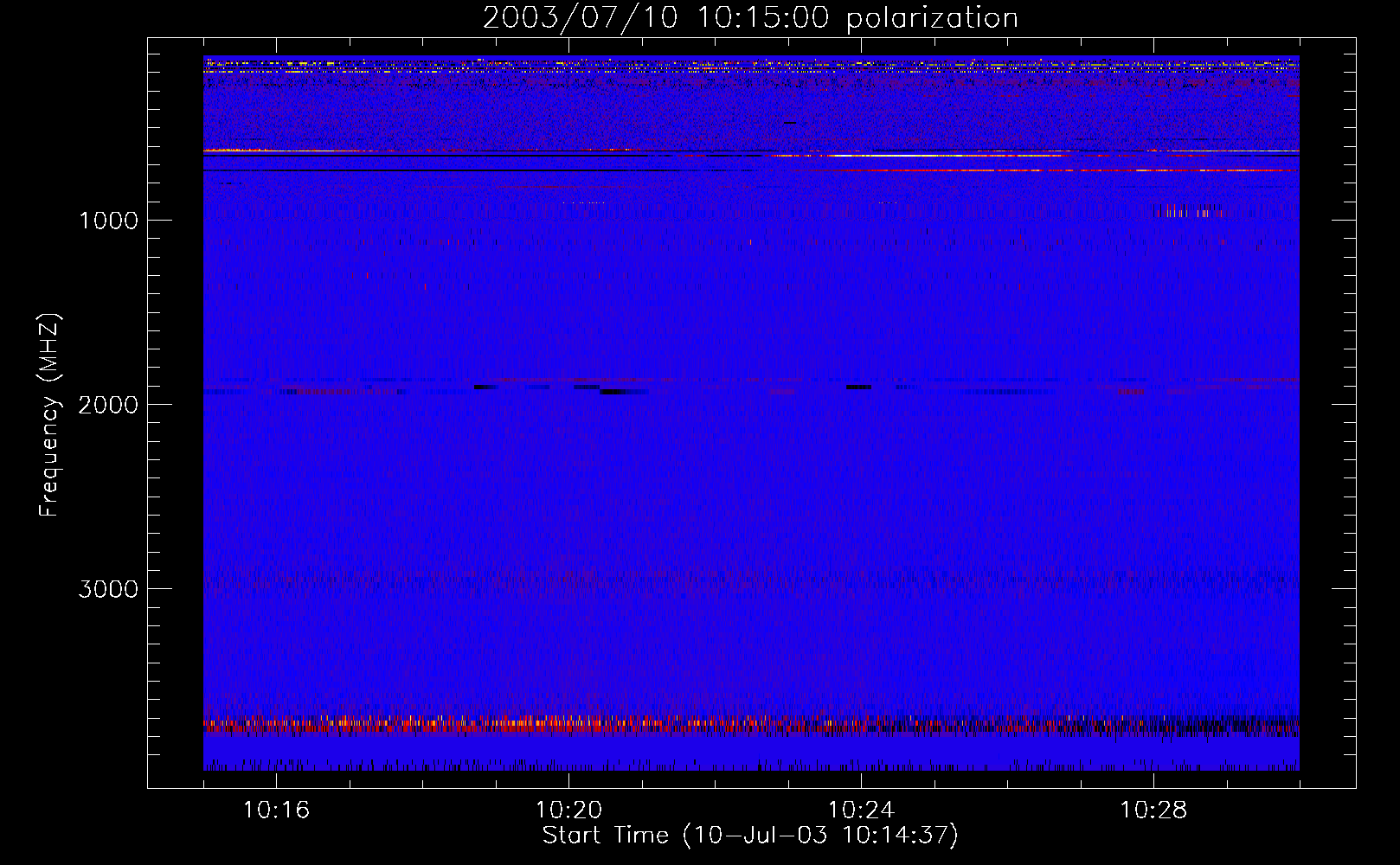Image resolution: width=1400 pixels, height=865 pixels.
Task: Click the 2000 frequency tick label
Action: (108, 405)
